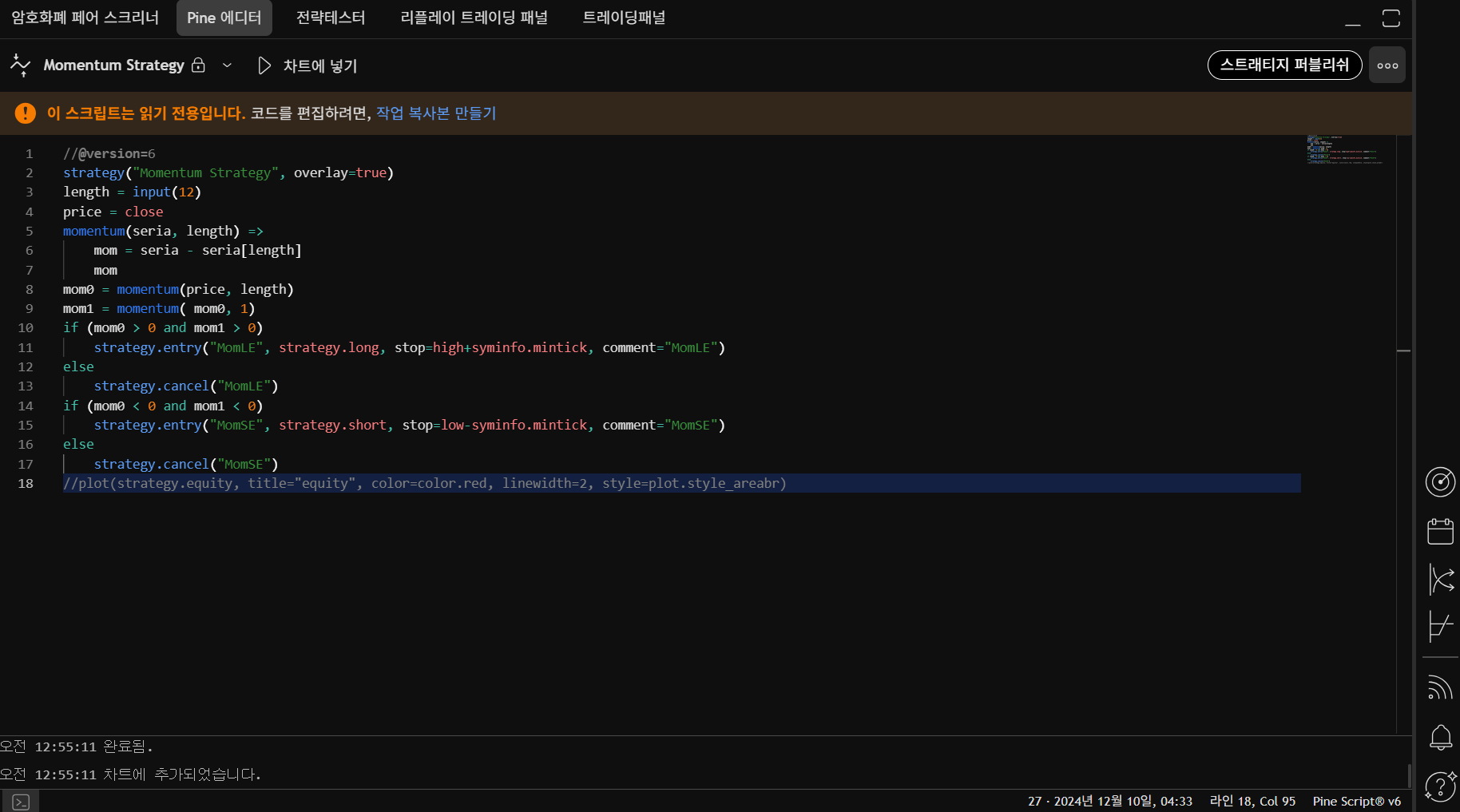Click 차트에 넣기 to add to chart
The width and height of the screenshot is (1460, 812).
click(320, 65)
